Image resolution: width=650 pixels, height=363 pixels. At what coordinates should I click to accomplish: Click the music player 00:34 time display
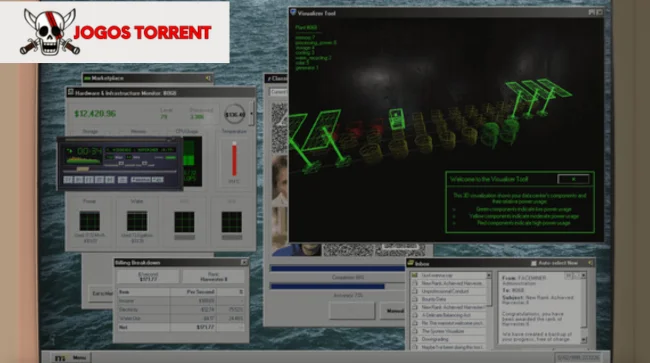click(x=90, y=151)
